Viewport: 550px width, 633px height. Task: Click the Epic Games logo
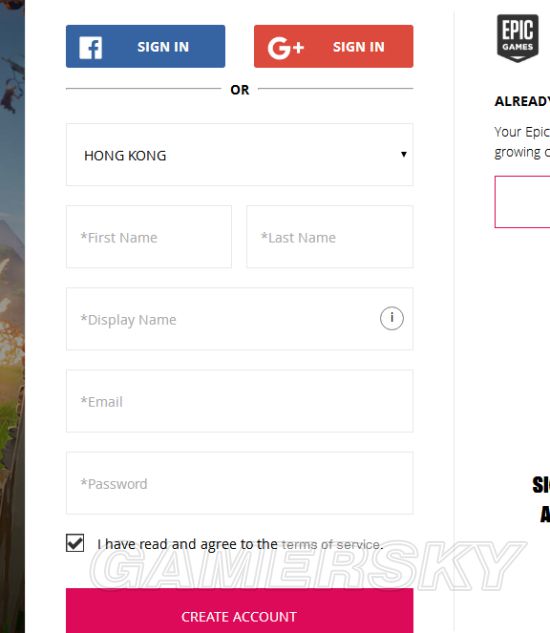point(517,38)
